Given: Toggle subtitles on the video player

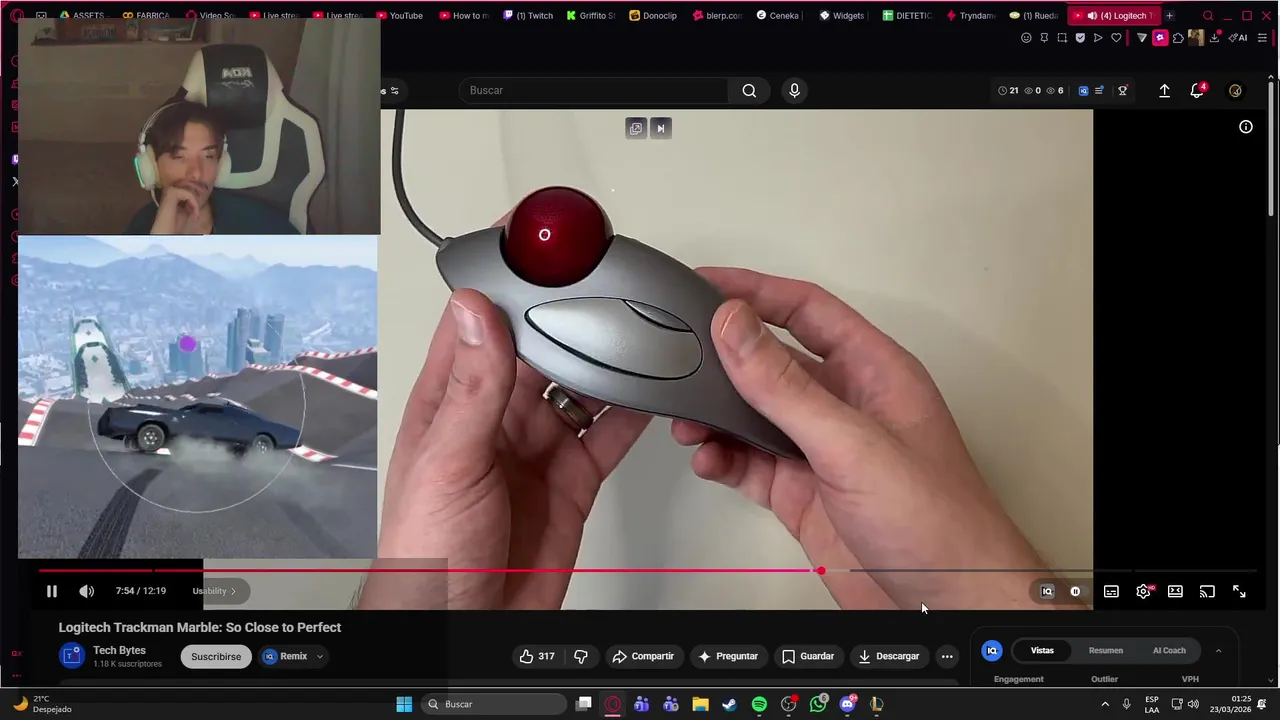Looking at the screenshot, I should pos(1111,591).
